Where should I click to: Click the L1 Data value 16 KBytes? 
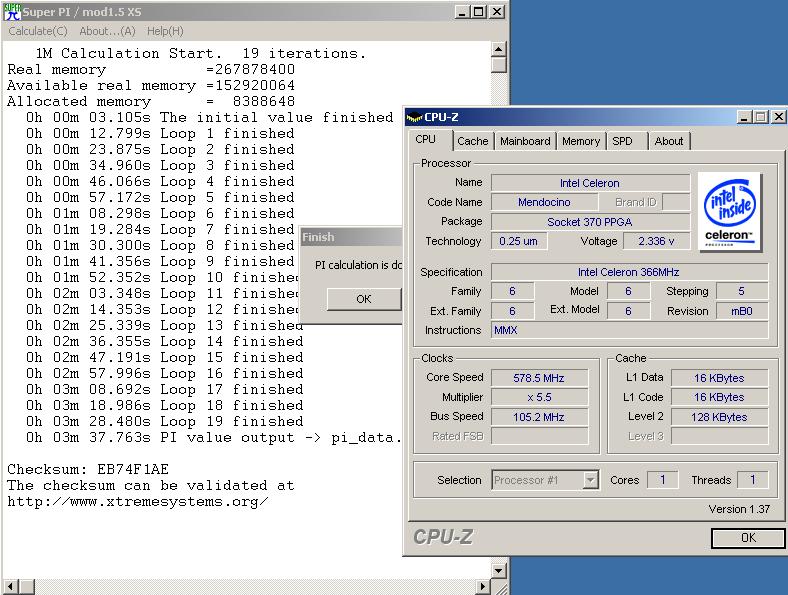coord(719,378)
